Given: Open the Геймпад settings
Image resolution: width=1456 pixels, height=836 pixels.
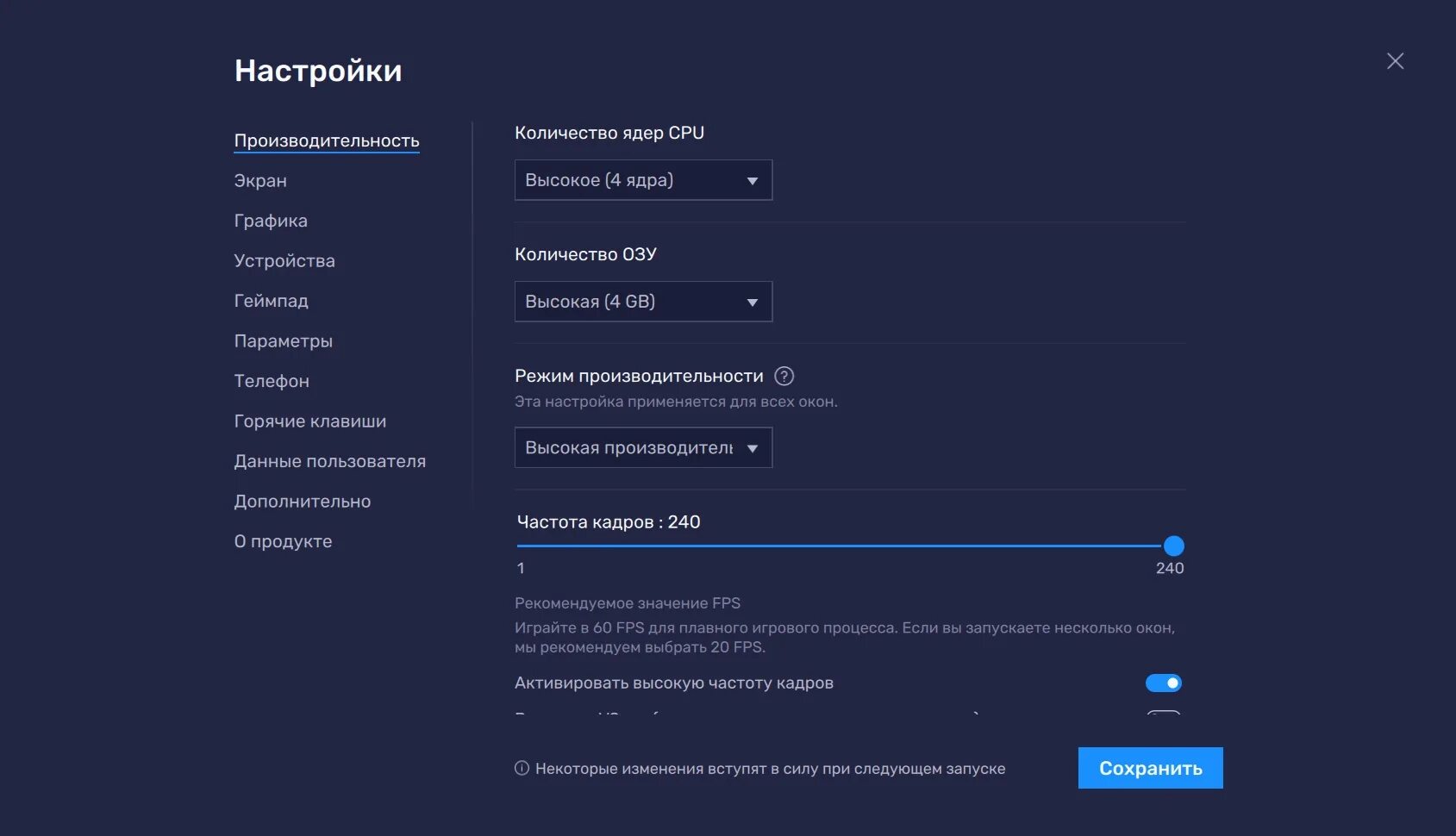Looking at the screenshot, I should (271, 301).
